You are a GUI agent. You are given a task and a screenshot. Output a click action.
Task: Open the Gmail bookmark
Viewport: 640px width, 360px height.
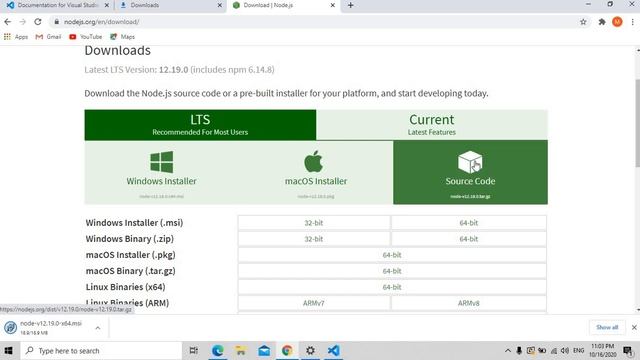(48, 37)
